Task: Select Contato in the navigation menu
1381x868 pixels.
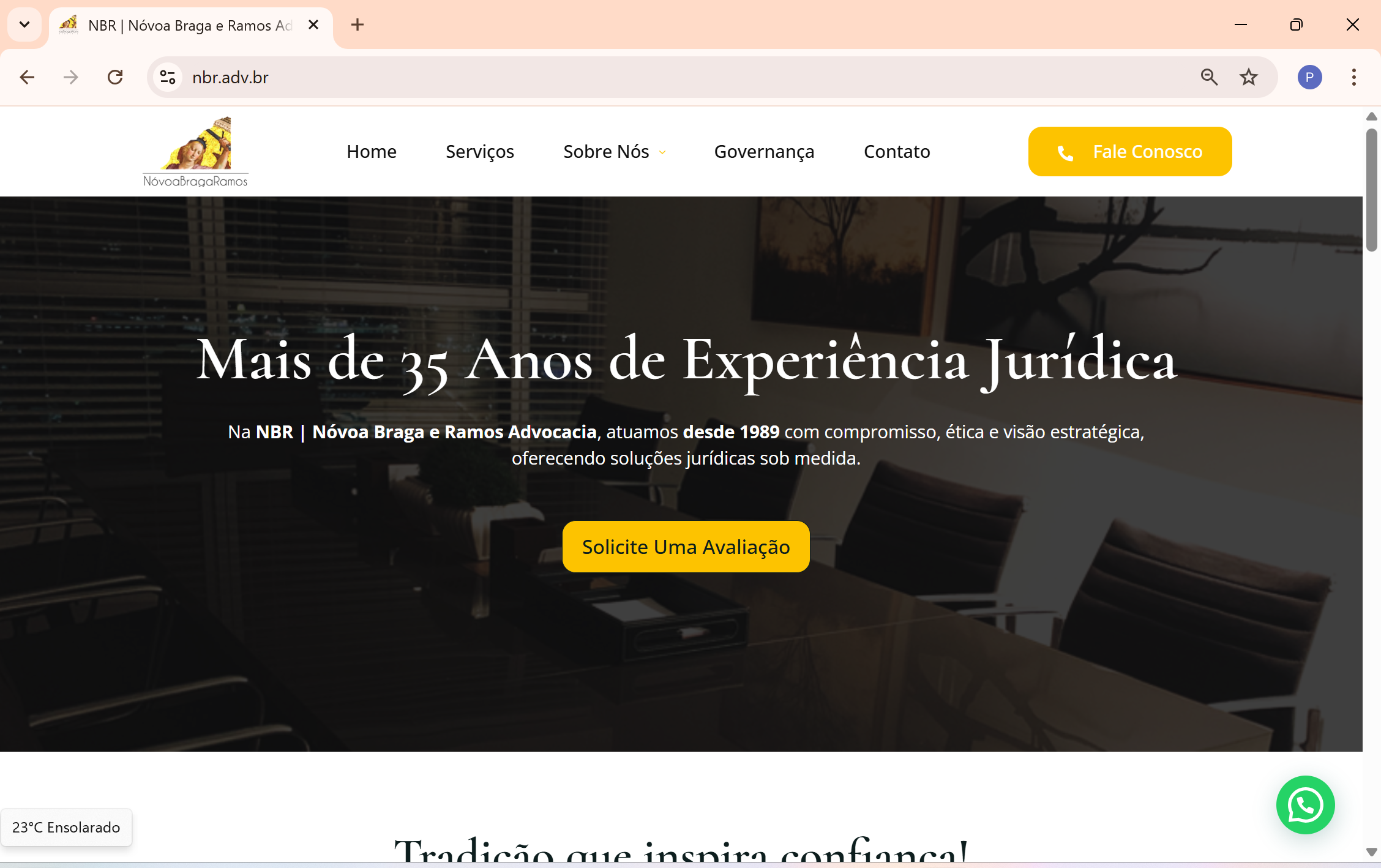Action: (896, 151)
